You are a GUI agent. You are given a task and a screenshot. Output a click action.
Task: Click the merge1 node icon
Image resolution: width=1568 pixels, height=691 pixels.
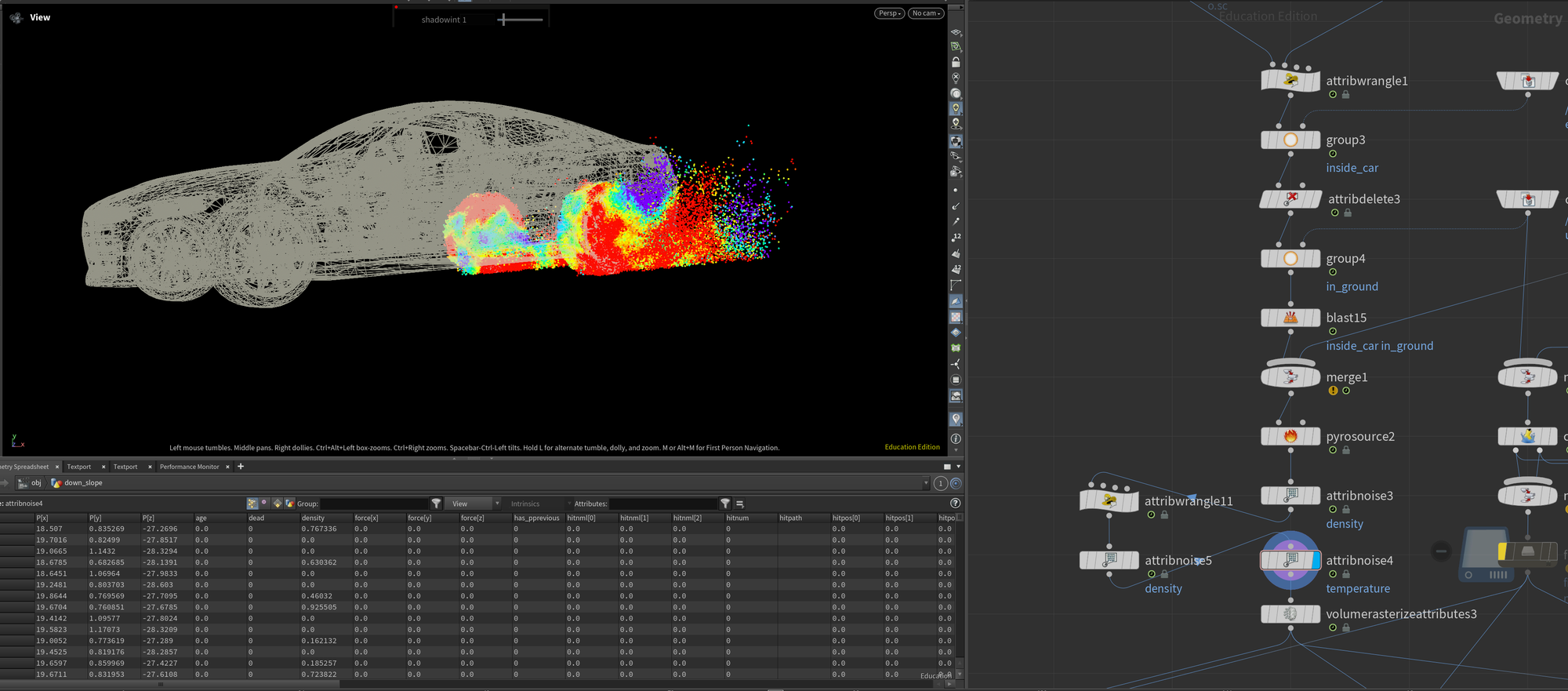1290,377
